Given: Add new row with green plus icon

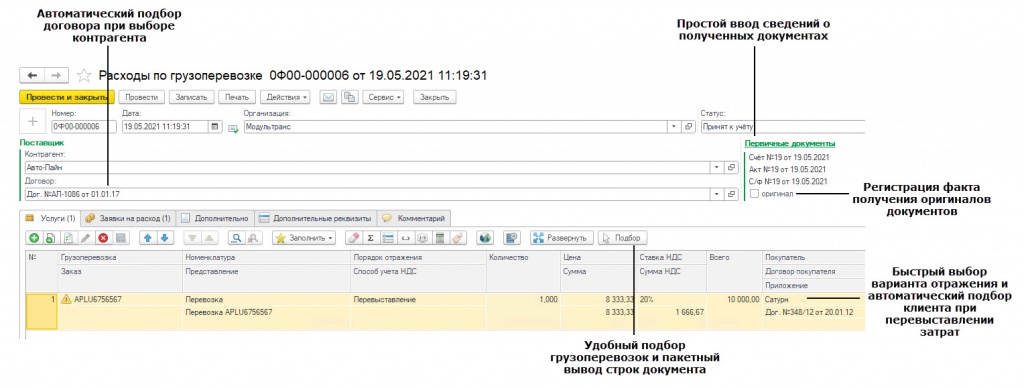Looking at the screenshot, I should click(x=34, y=238).
